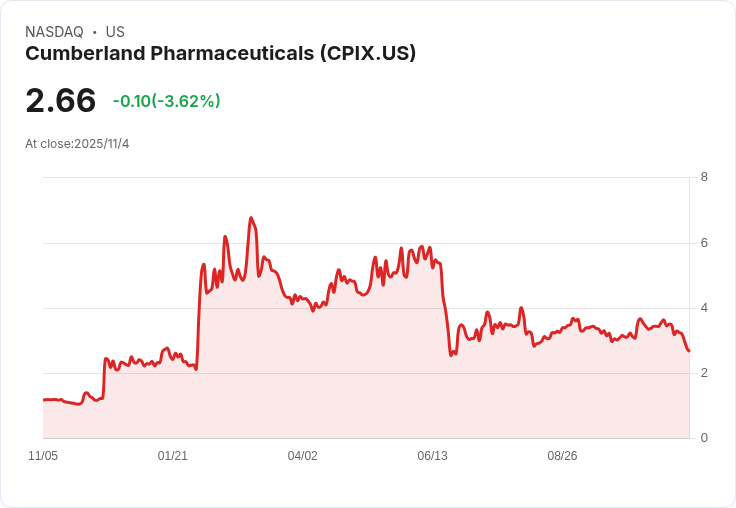
Task: Click the highest peak of the price line
Action: [x=251, y=218]
